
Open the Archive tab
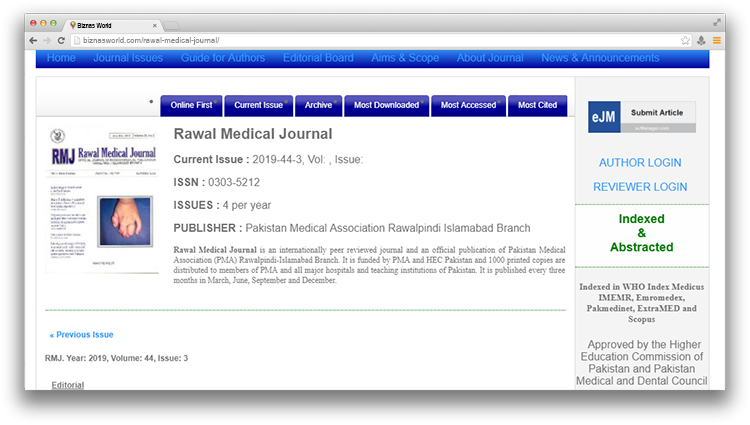coord(319,105)
